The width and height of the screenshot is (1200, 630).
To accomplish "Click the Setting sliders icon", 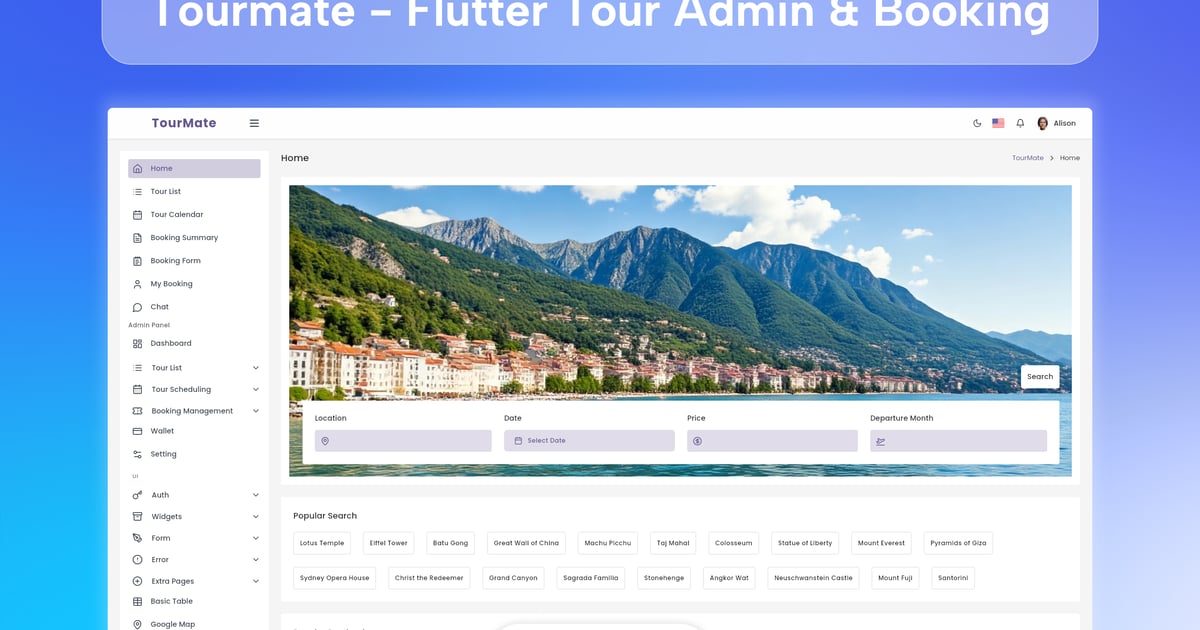I will click(138, 454).
